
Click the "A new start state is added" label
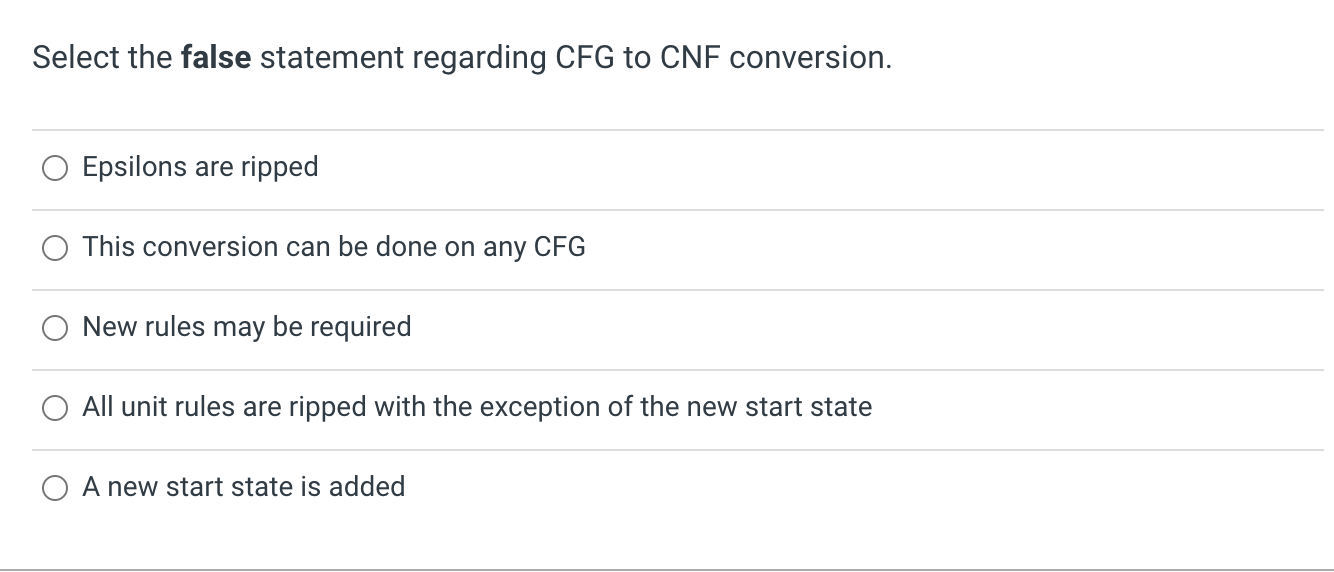[243, 486]
